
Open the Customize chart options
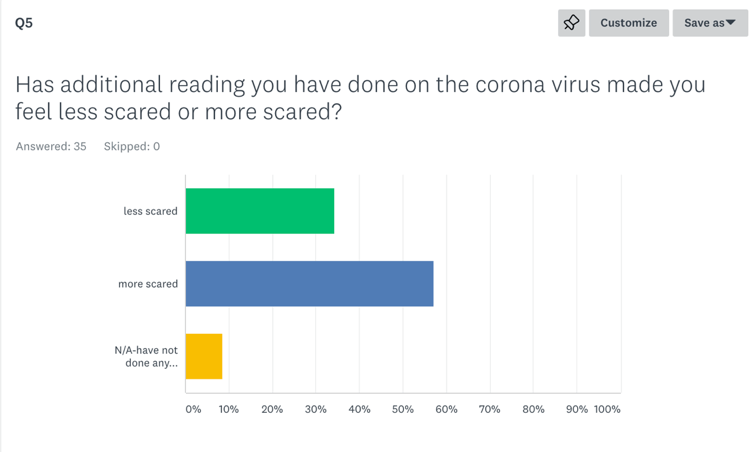(628, 23)
